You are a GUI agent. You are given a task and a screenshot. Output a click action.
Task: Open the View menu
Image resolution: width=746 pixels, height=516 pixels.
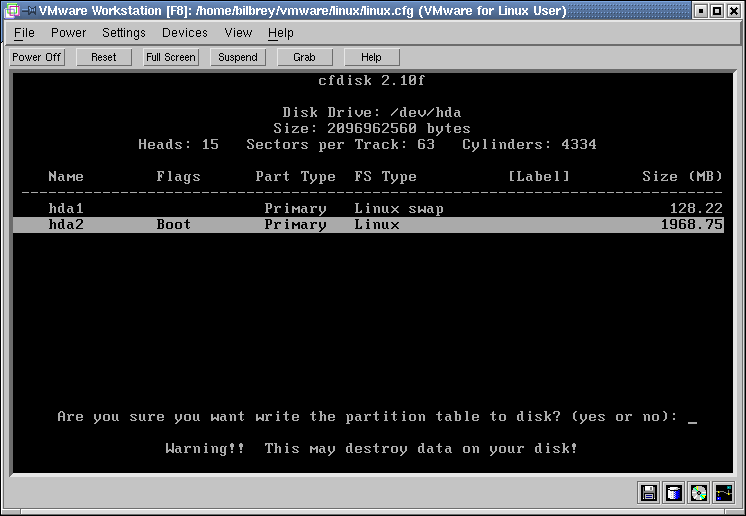point(238,33)
